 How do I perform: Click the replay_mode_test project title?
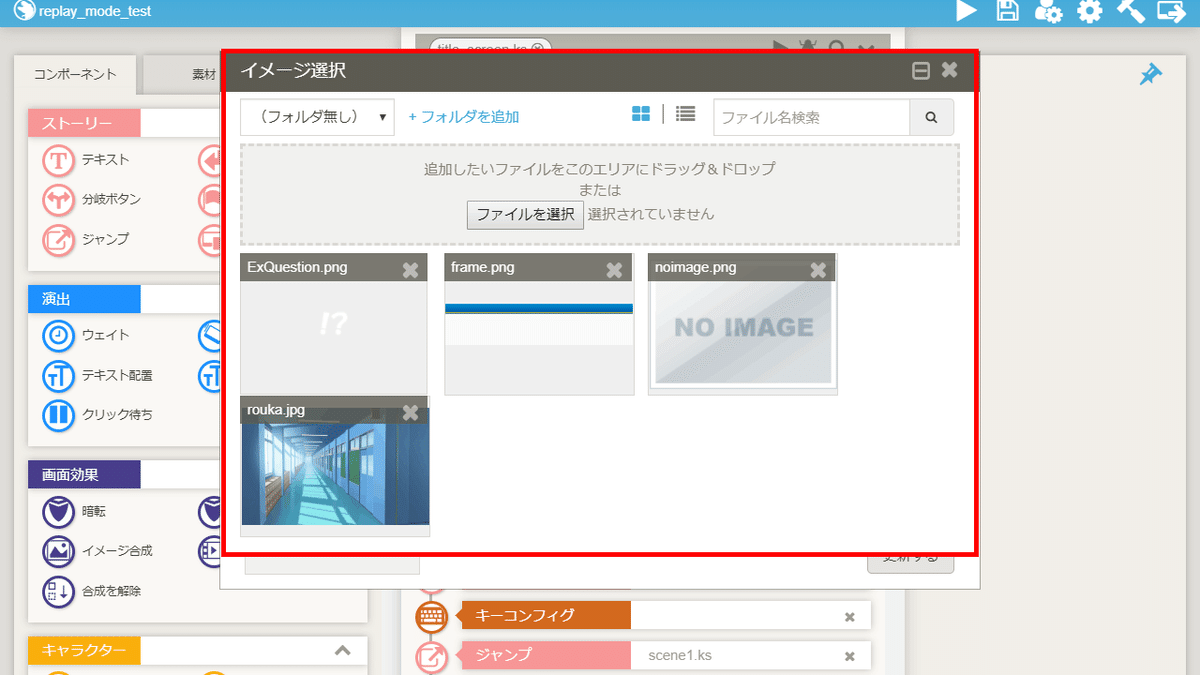95,12
